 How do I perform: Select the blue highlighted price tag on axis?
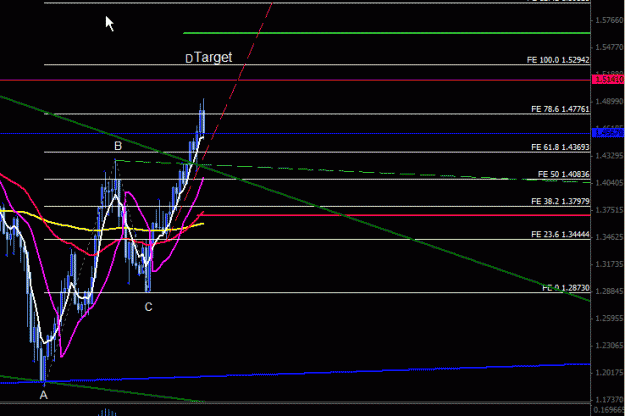(x=608, y=133)
